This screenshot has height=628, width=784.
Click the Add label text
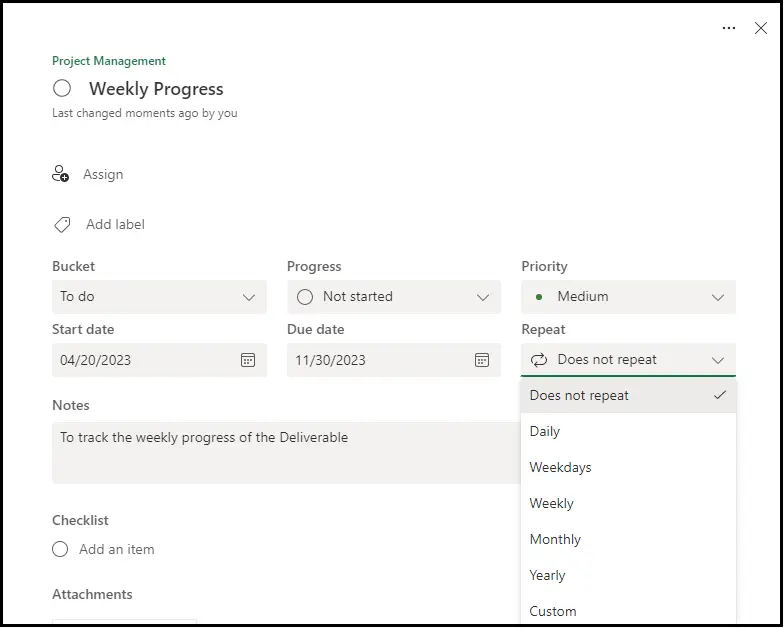[115, 225]
